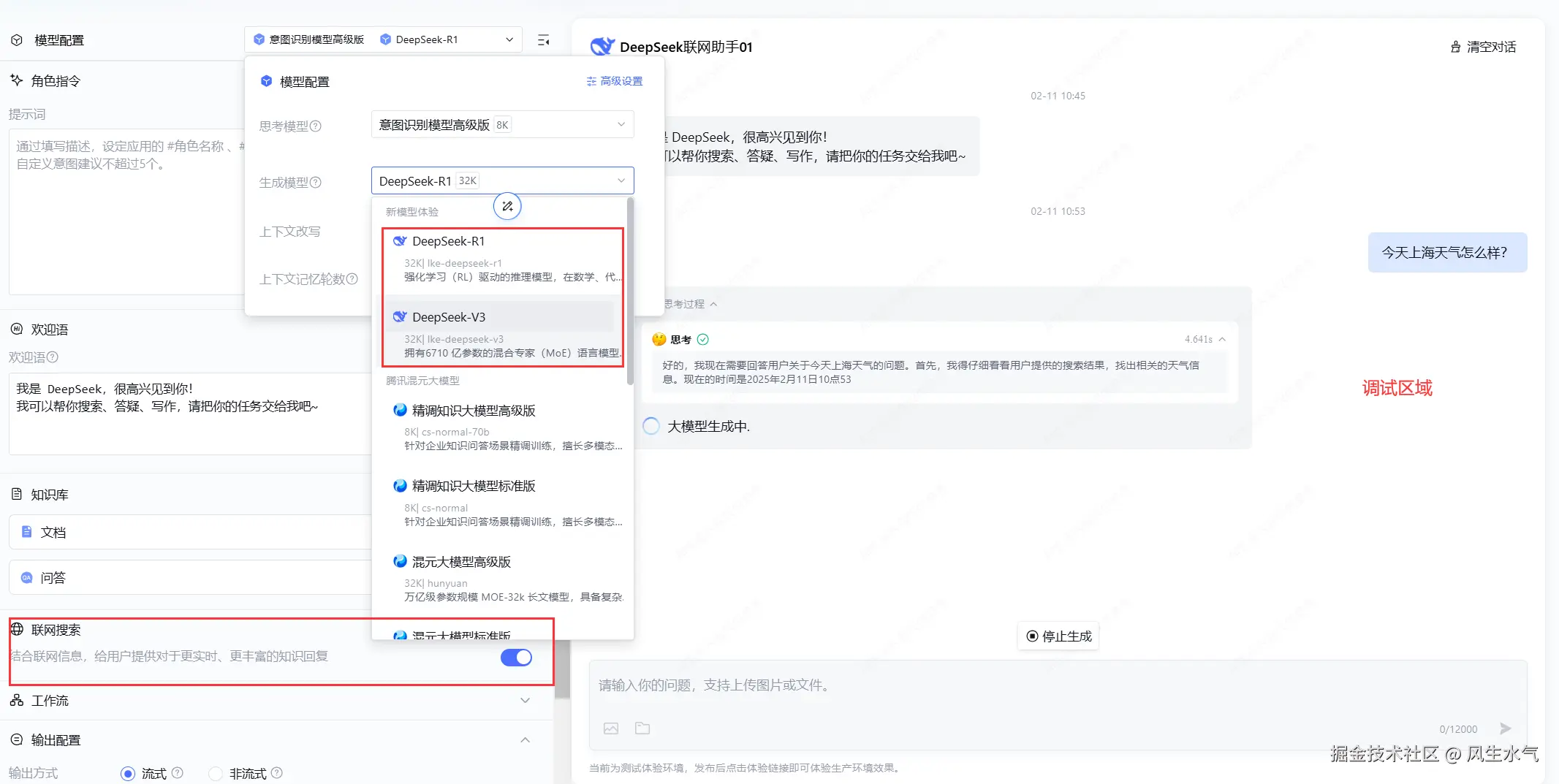Viewport: 1559px width, 784px height.
Task: Choose 混元大模型高级版 model option
Action: 502,579
